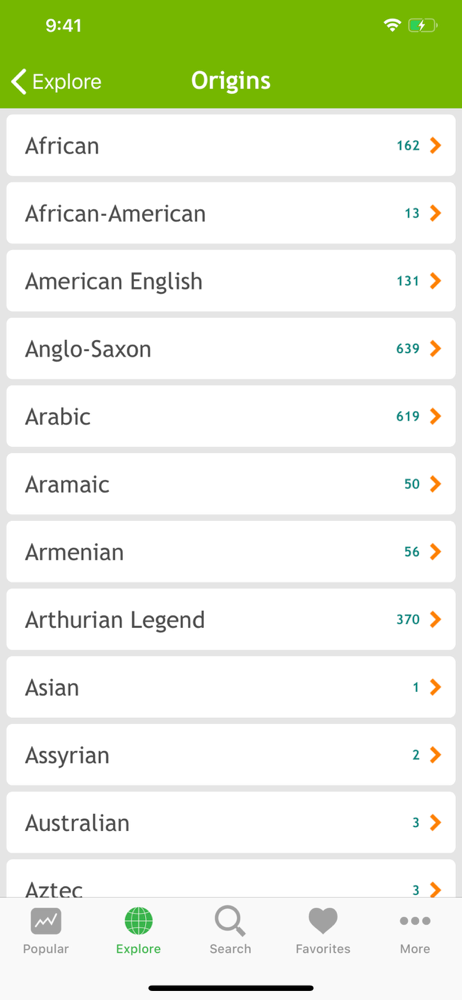This screenshot has width=462, height=1000.
Task: Expand the African origin chevron
Action: pyautogui.click(x=436, y=145)
